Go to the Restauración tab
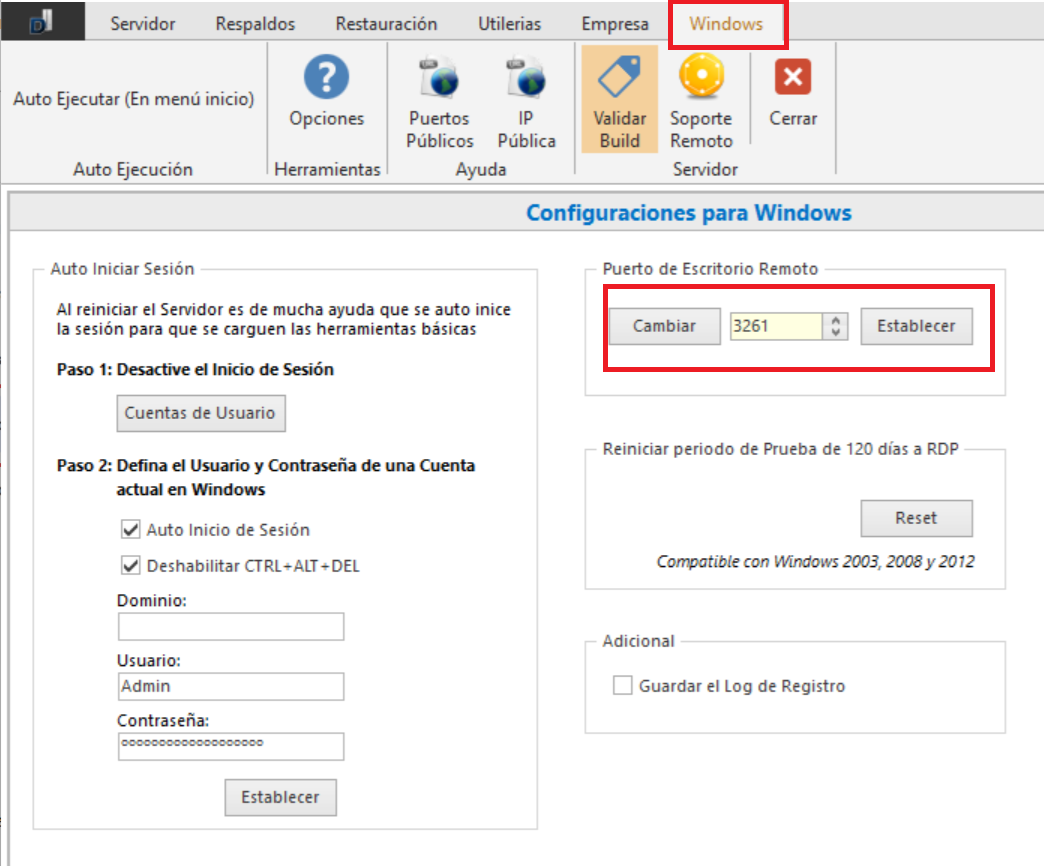The height and width of the screenshot is (866, 1044). pos(386,24)
